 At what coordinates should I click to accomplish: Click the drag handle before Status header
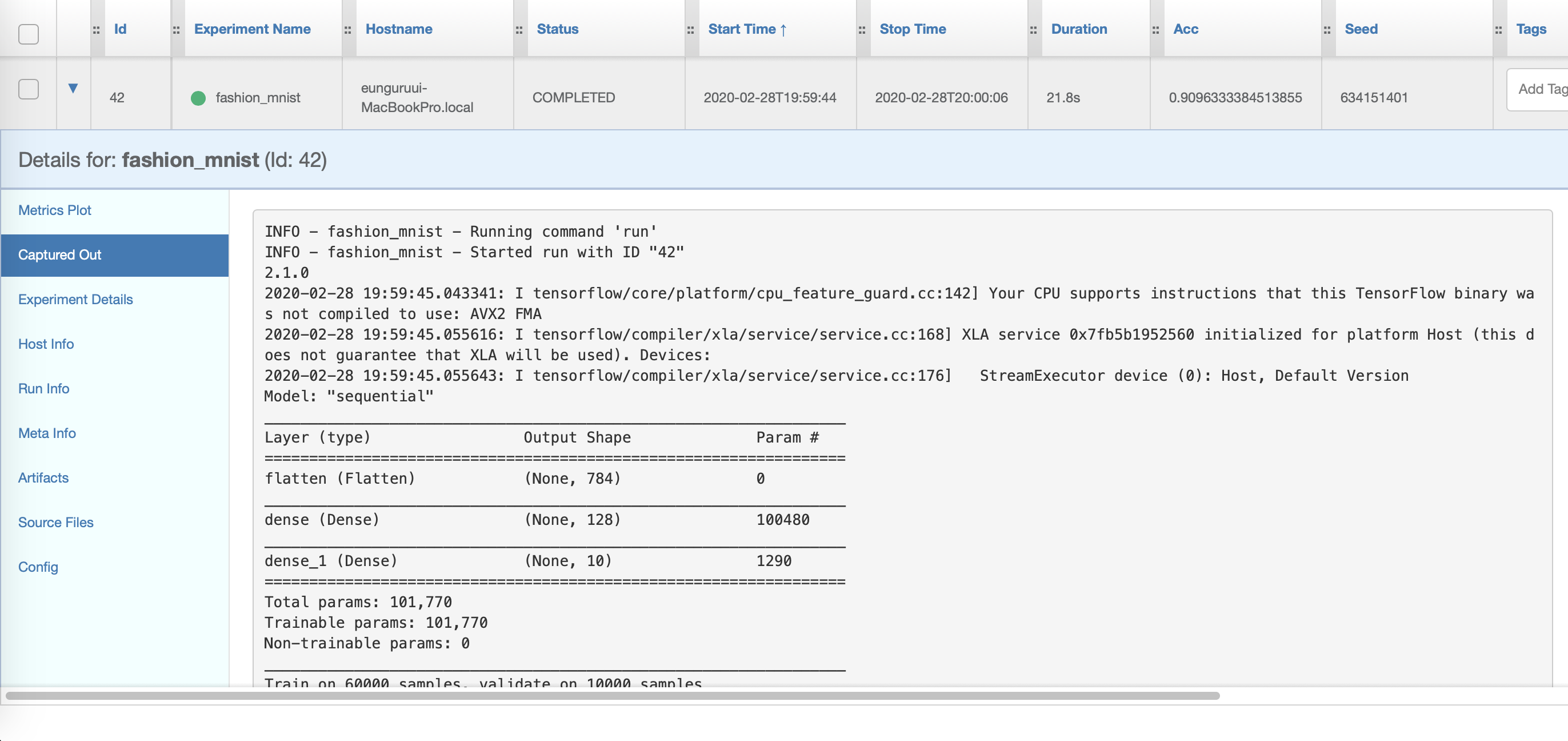[519, 30]
